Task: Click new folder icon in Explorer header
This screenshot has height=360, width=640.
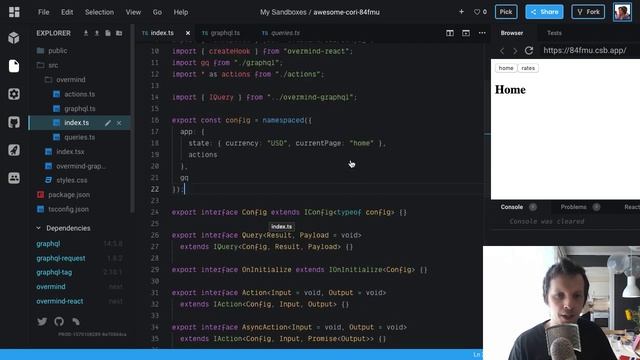Action: pos(119,33)
